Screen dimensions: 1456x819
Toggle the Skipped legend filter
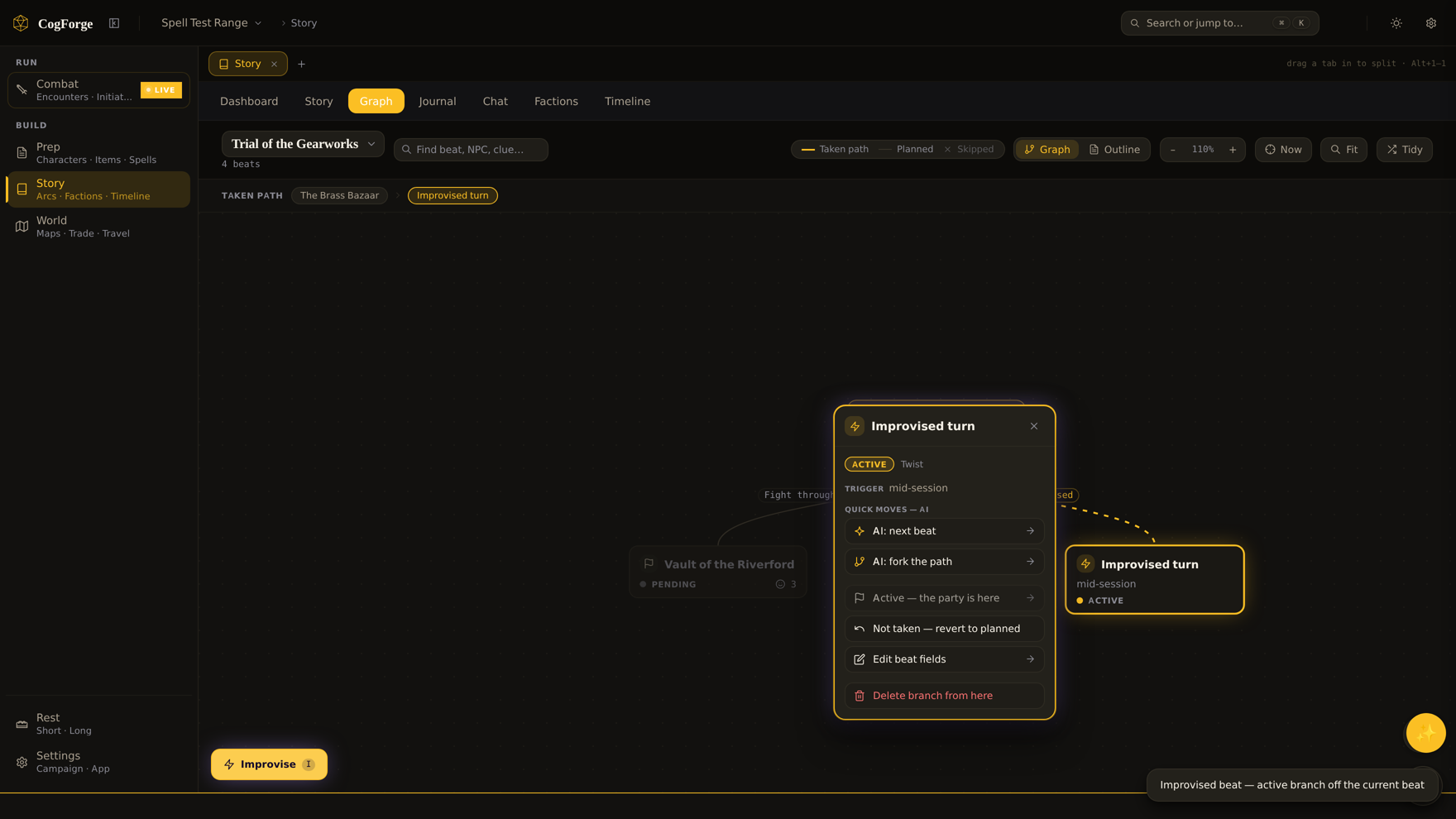tap(969, 150)
